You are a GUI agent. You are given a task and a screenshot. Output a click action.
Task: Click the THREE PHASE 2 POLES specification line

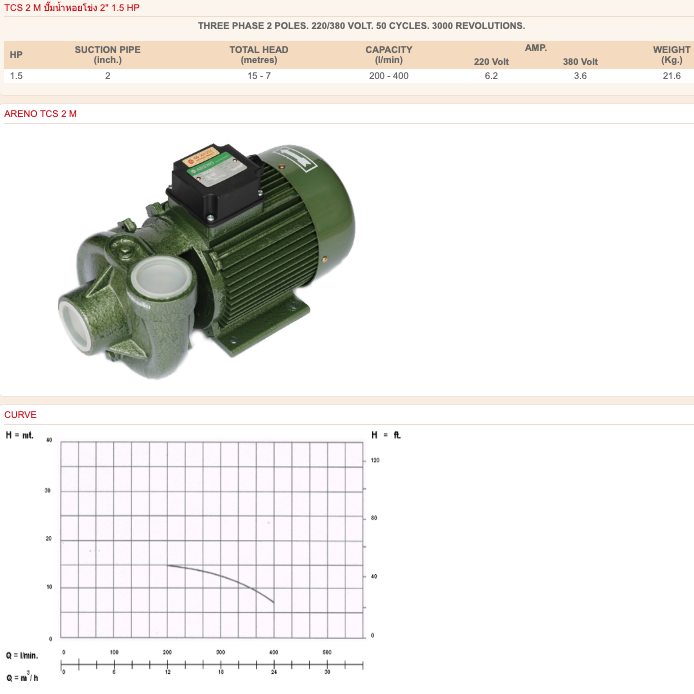pyautogui.click(x=361, y=26)
